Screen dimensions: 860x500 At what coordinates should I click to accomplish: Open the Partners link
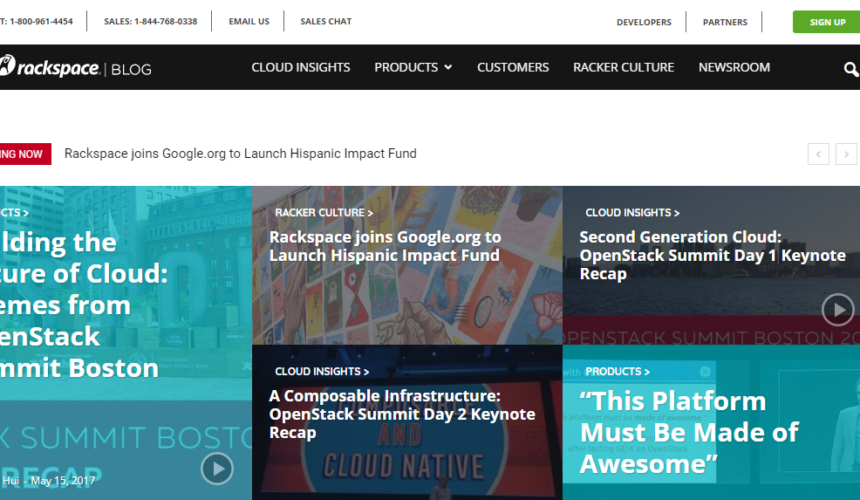coord(725,22)
